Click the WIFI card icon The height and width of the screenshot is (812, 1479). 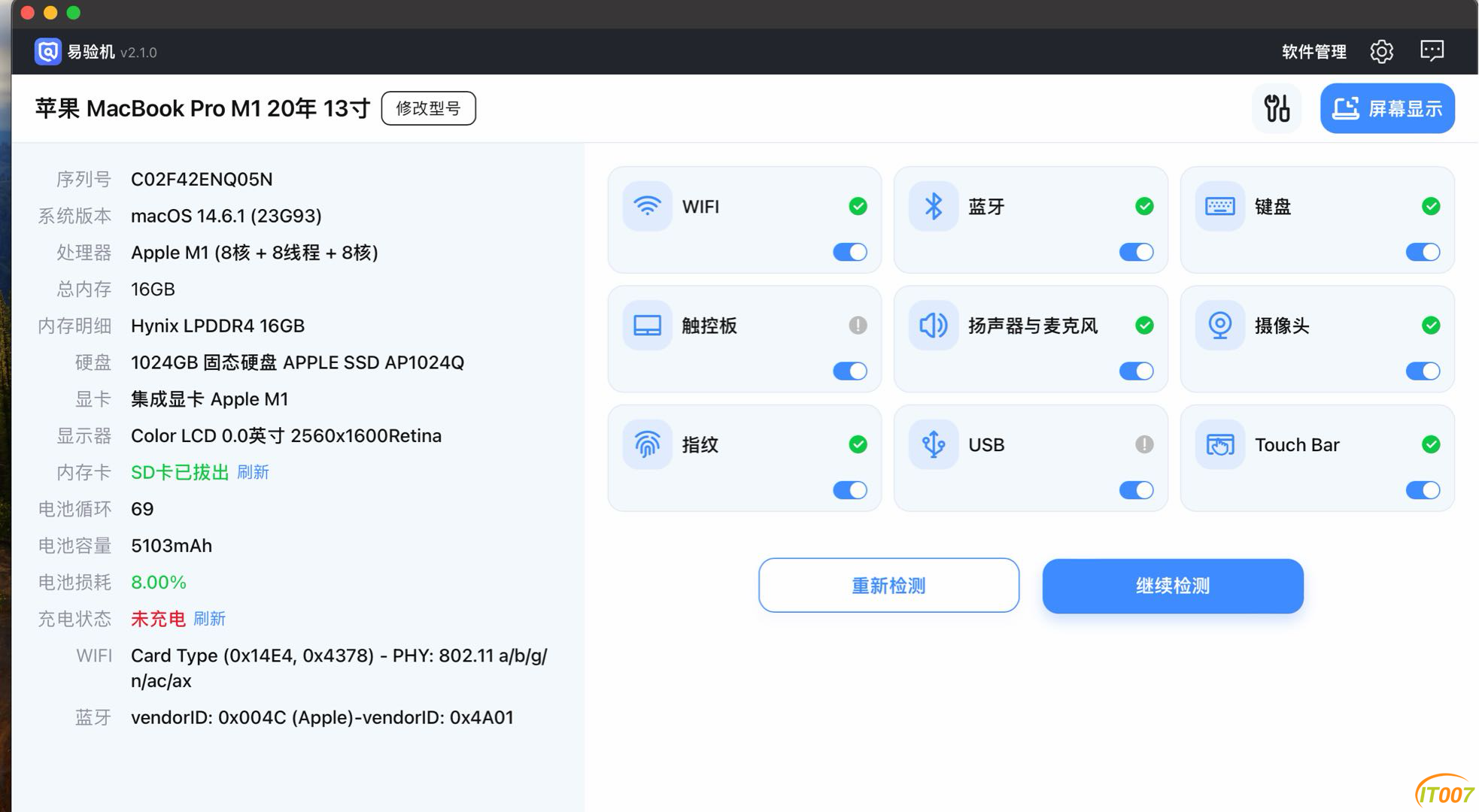[x=647, y=206]
